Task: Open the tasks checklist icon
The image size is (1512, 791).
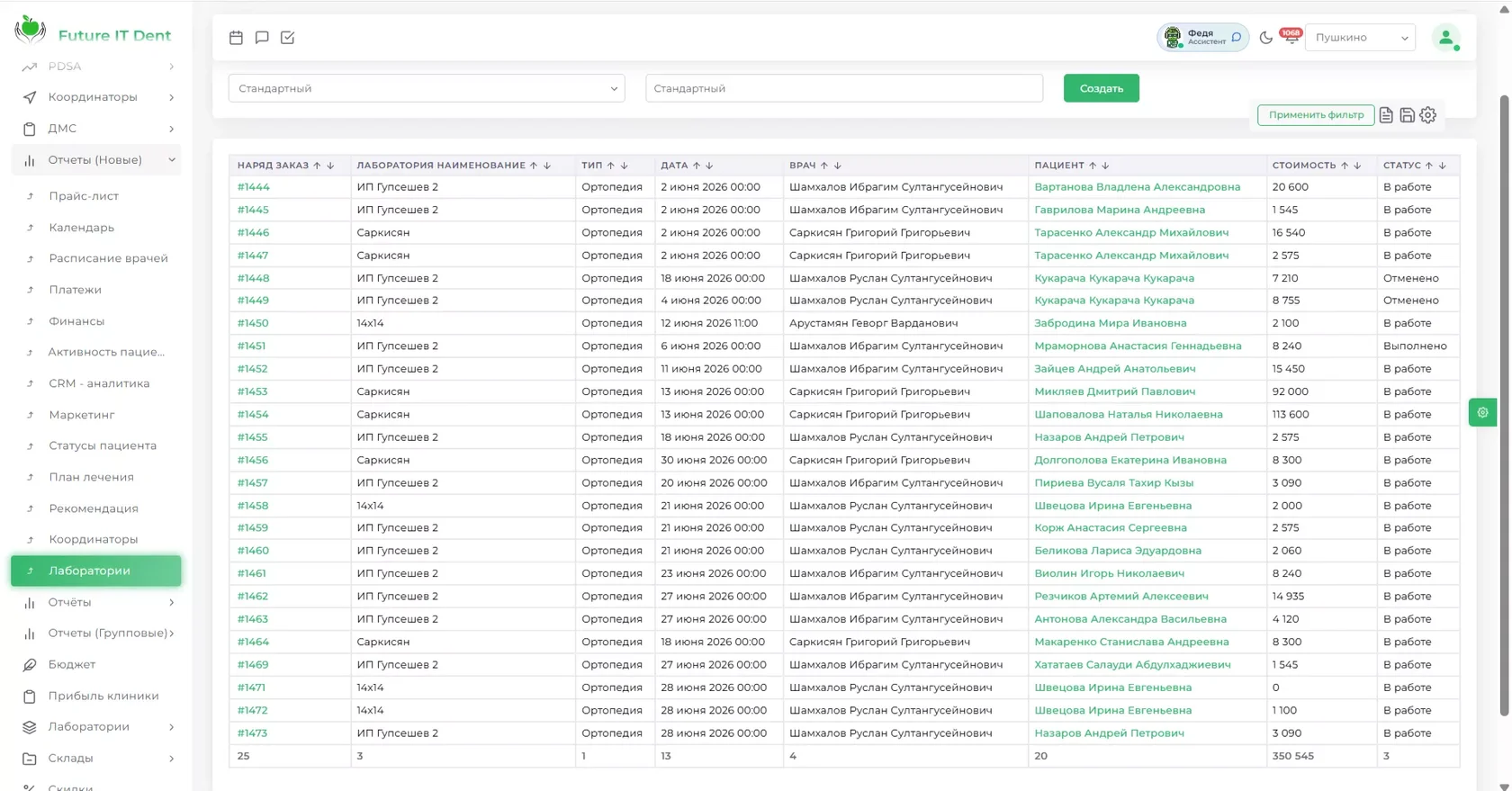Action: [x=288, y=38]
